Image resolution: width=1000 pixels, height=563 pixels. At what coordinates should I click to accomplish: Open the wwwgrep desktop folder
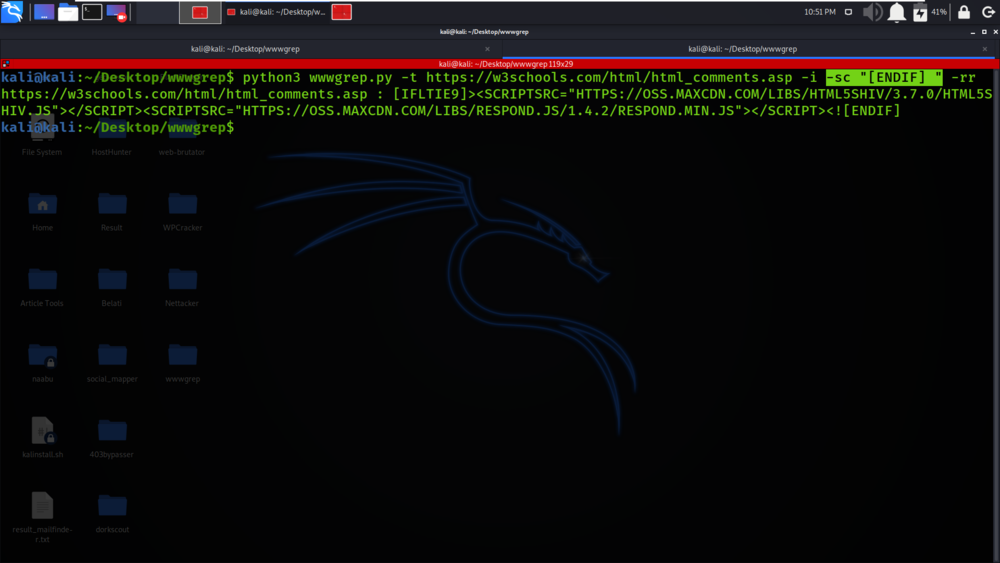click(x=182, y=363)
